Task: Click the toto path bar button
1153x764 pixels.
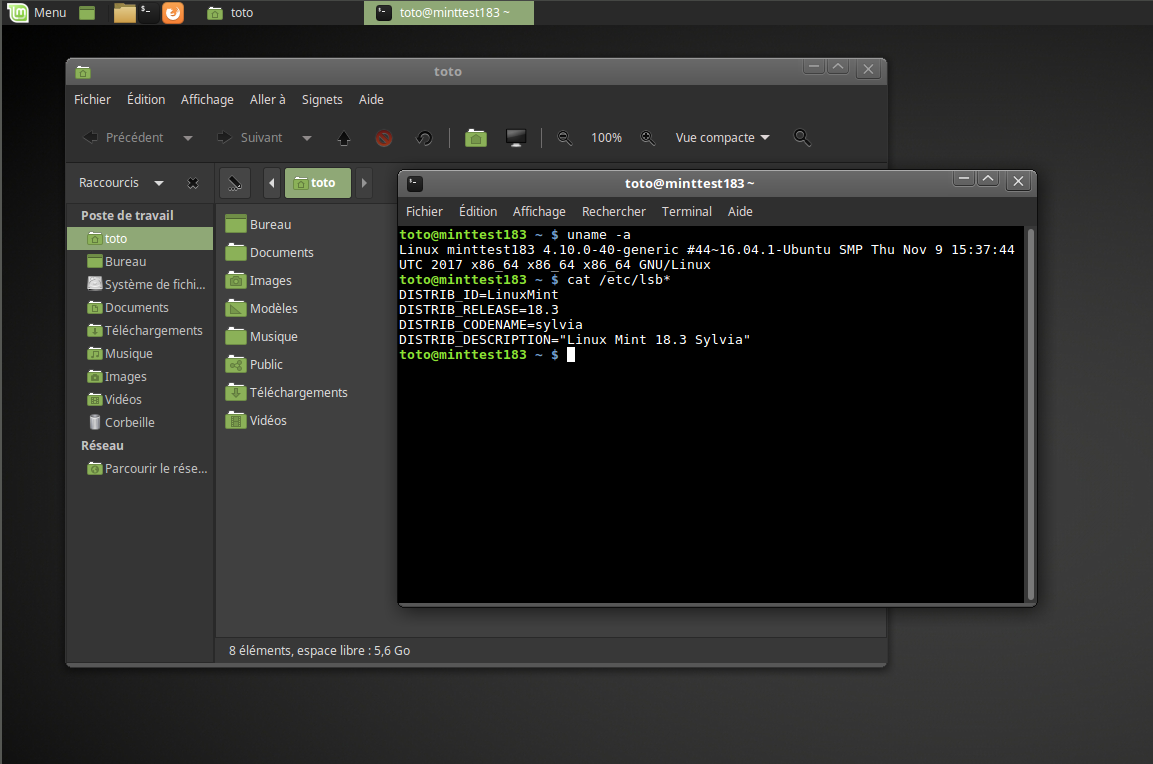Action: 318,183
